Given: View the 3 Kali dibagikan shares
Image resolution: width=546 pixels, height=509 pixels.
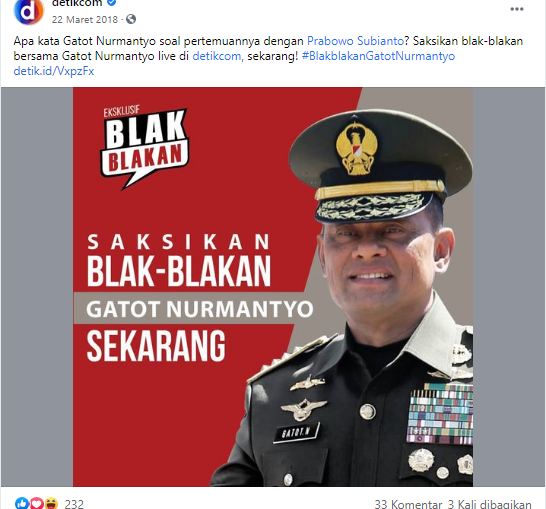Looking at the screenshot, I should tap(490, 504).
